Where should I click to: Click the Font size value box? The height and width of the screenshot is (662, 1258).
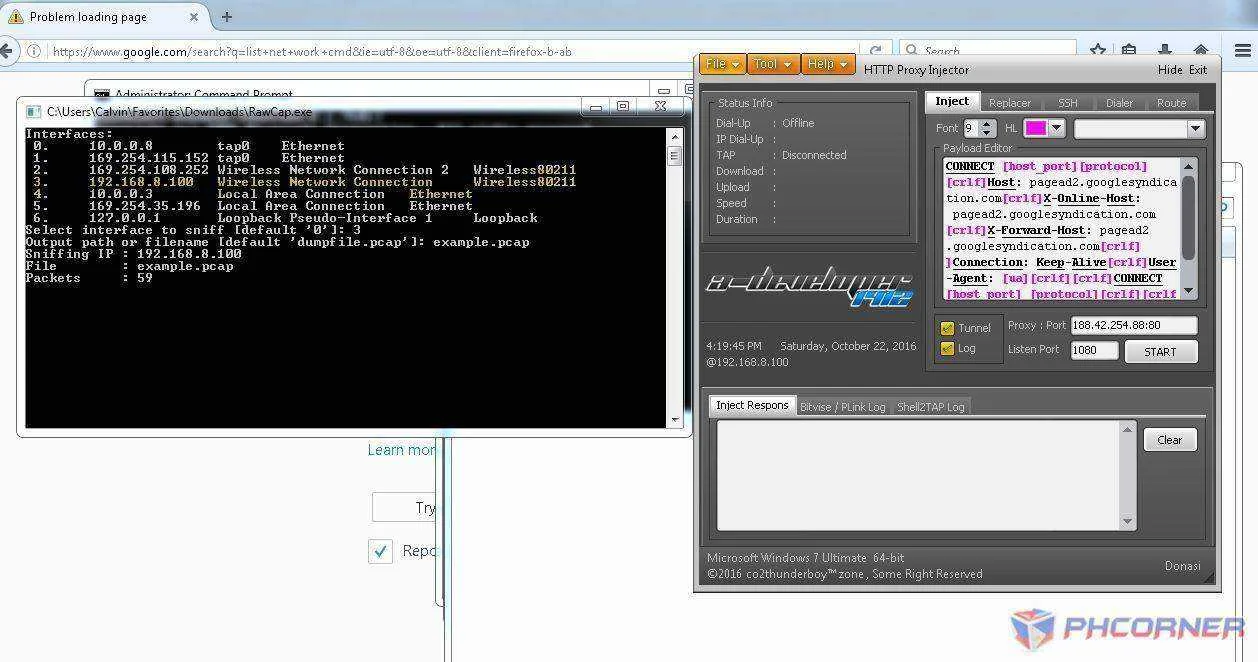click(971, 128)
